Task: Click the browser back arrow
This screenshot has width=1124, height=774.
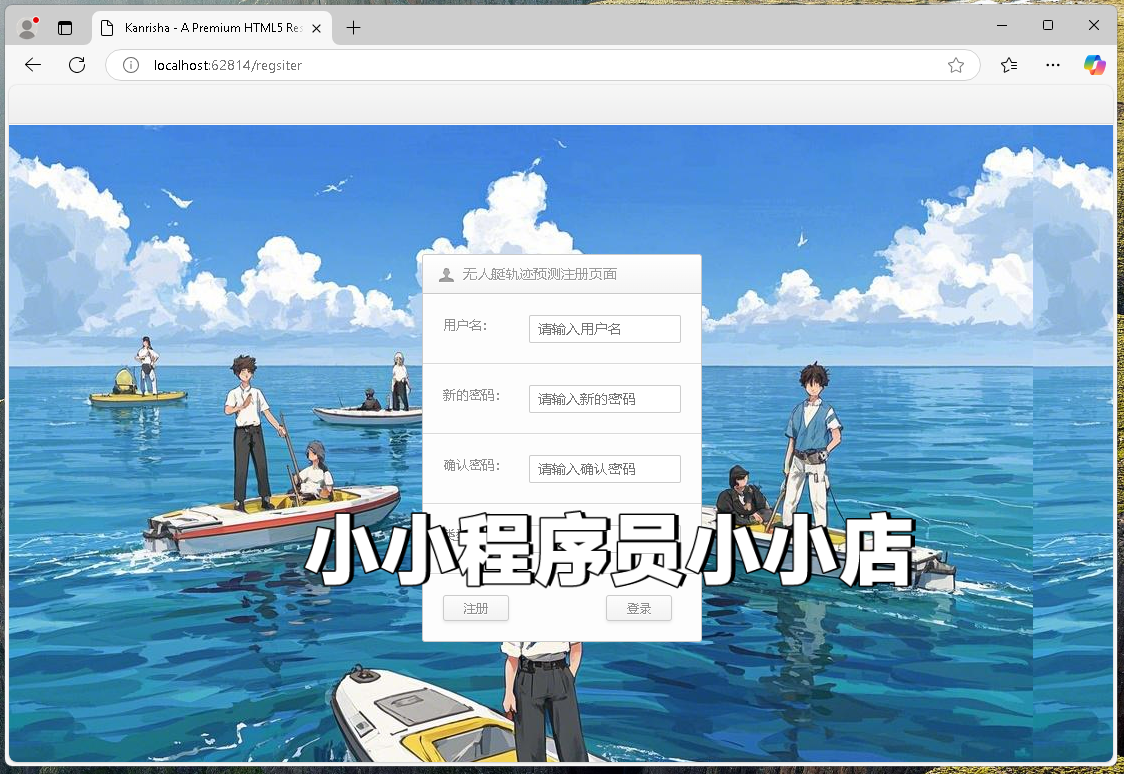Action: tap(33, 65)
